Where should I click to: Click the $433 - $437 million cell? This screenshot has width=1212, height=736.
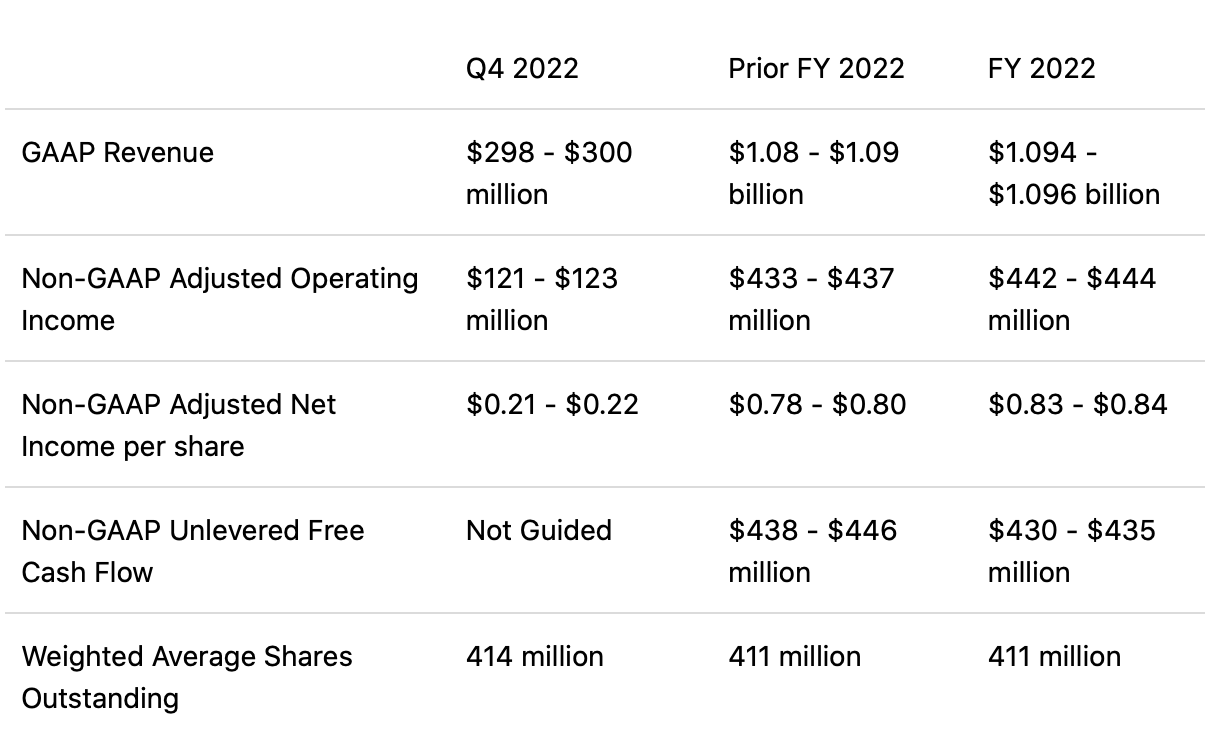click(810, 299)
